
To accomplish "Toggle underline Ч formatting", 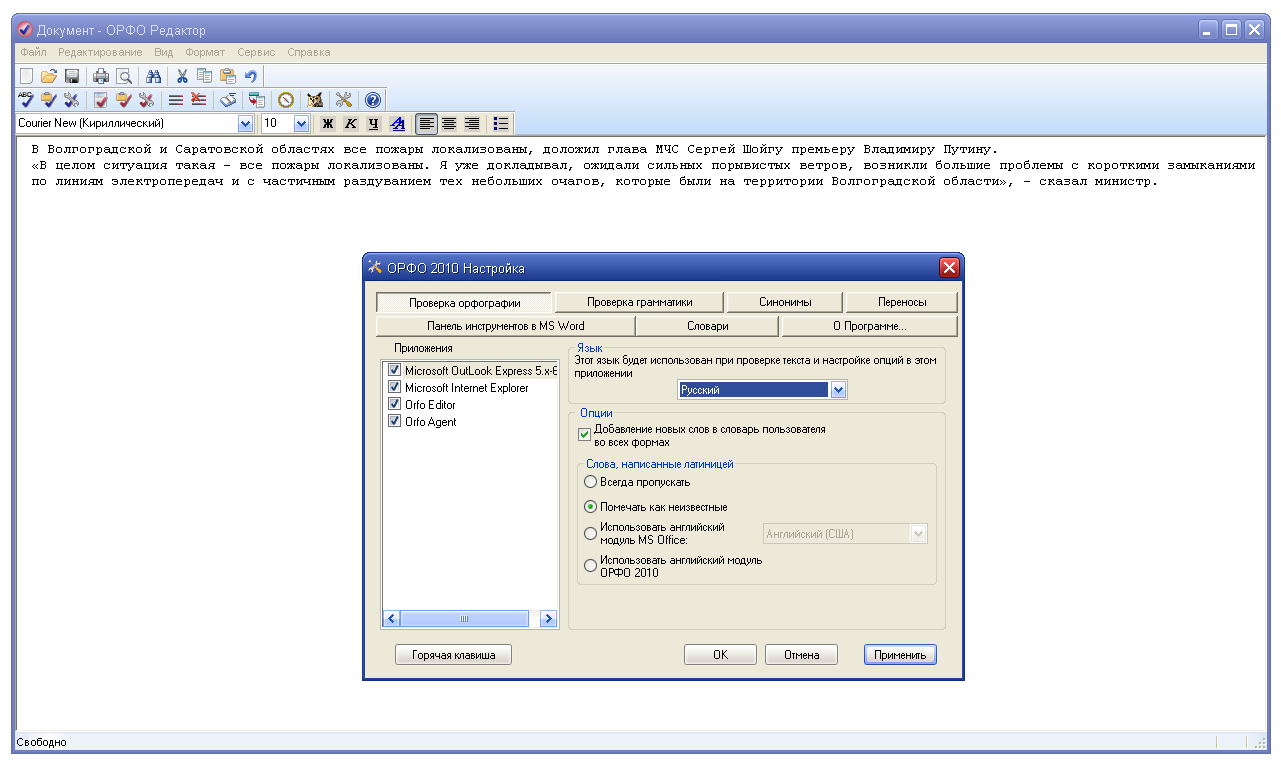I will click(374, 124).
